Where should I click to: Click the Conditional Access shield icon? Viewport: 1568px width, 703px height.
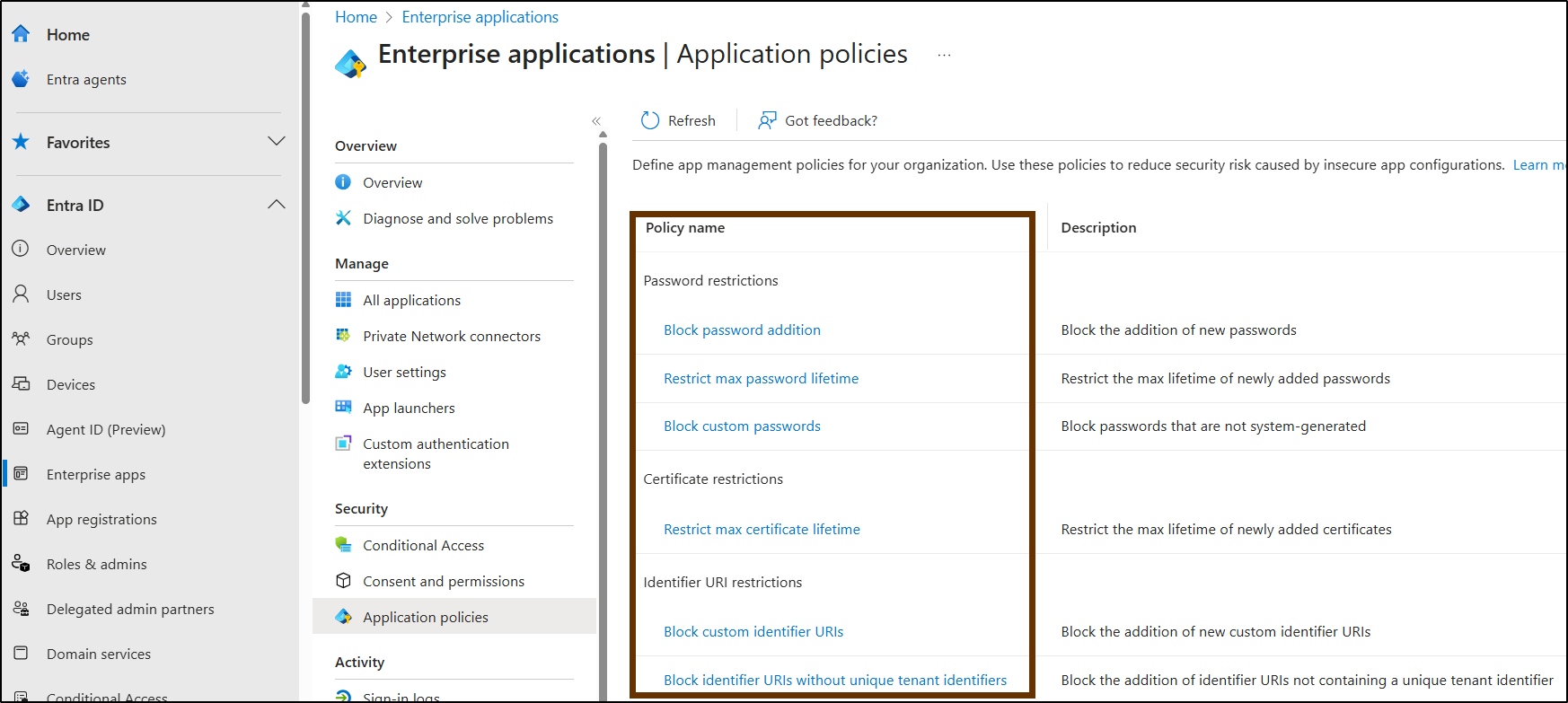pos(343,544)
